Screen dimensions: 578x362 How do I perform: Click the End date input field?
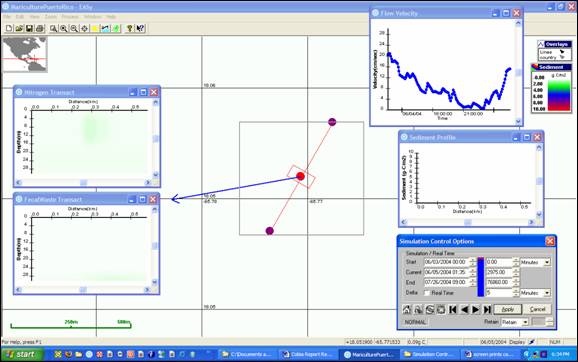pos(446,282)
